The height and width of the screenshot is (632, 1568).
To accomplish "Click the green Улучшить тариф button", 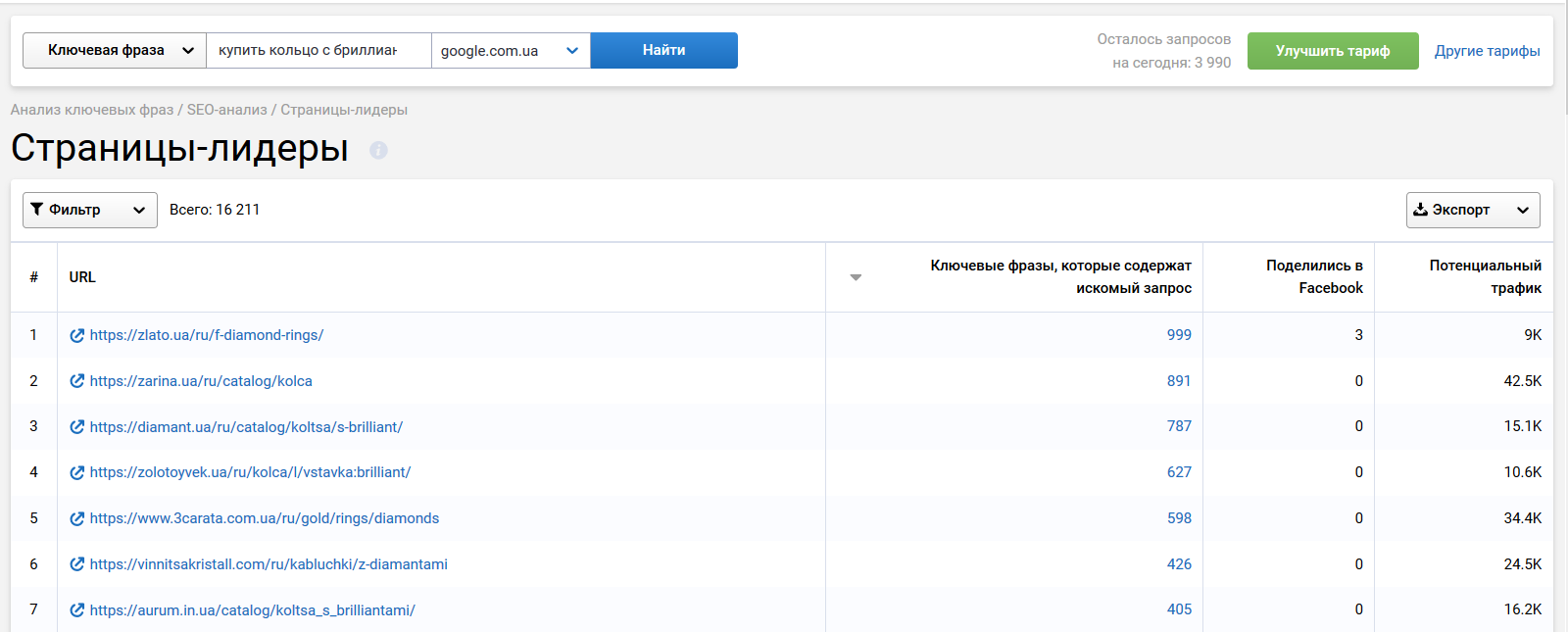I will (x=1332, y=51).
